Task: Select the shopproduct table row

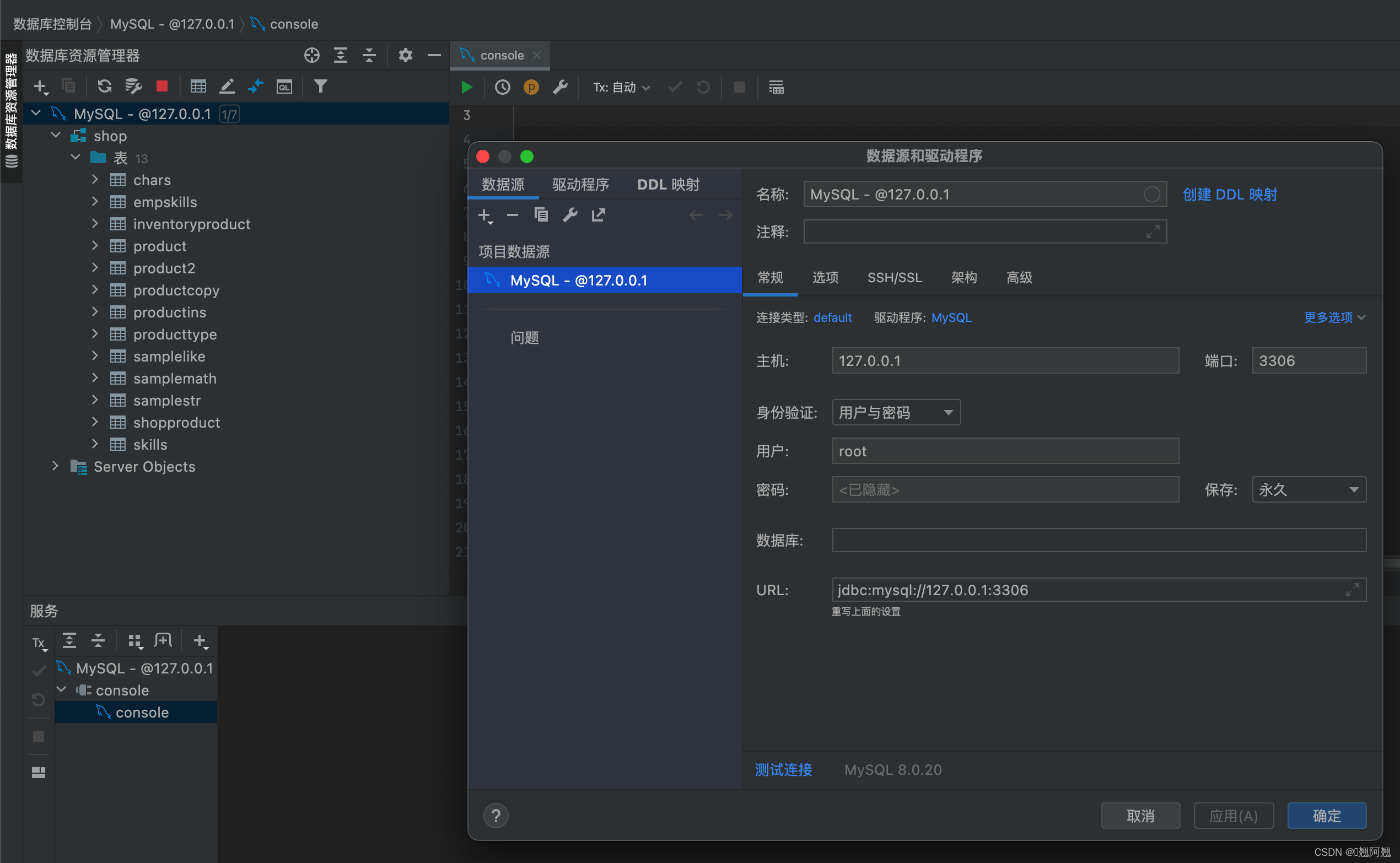Action: [x=176, y=422]
